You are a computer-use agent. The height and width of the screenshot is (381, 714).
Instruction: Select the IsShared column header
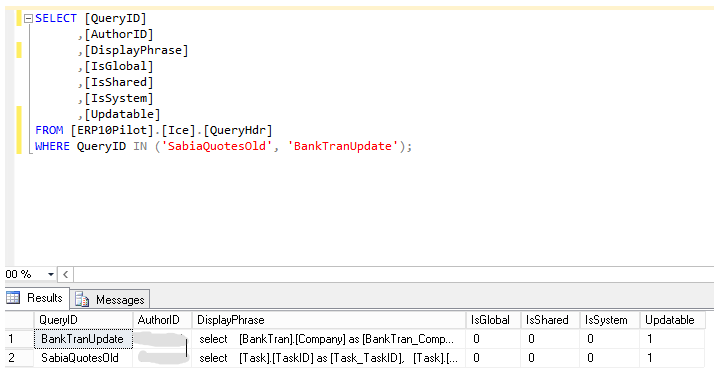pos(550,320)
